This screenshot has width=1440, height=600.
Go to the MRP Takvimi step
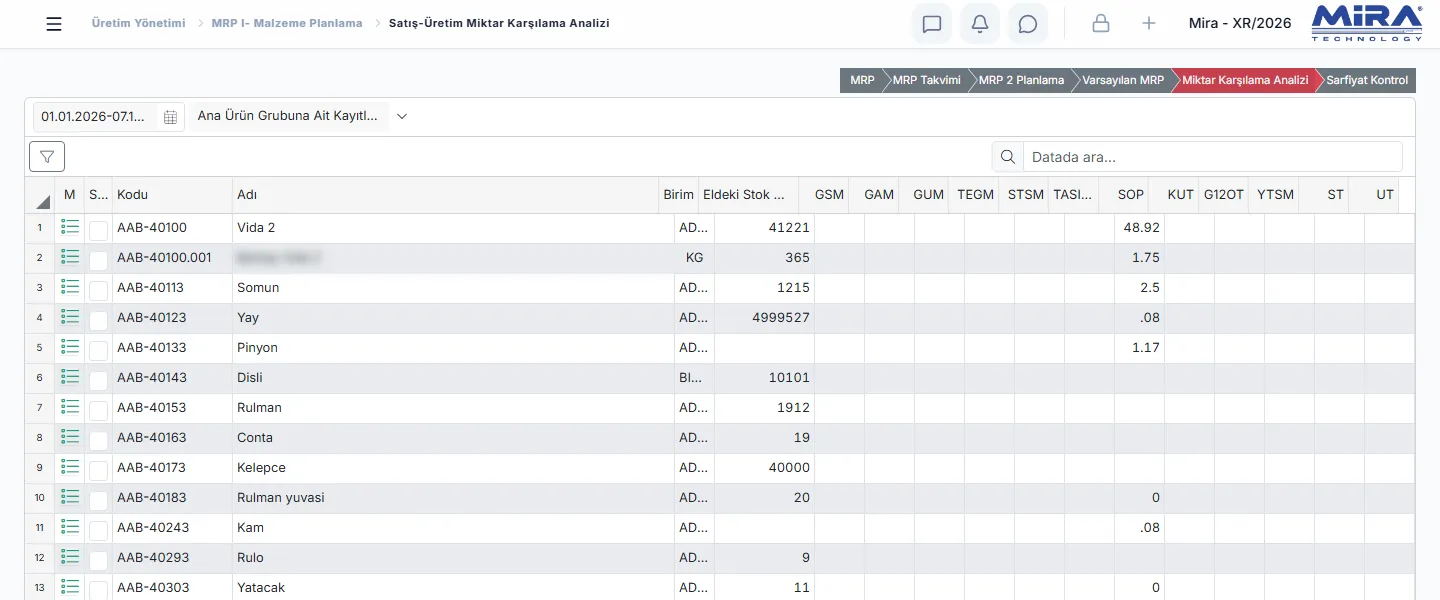pos(926,80)
